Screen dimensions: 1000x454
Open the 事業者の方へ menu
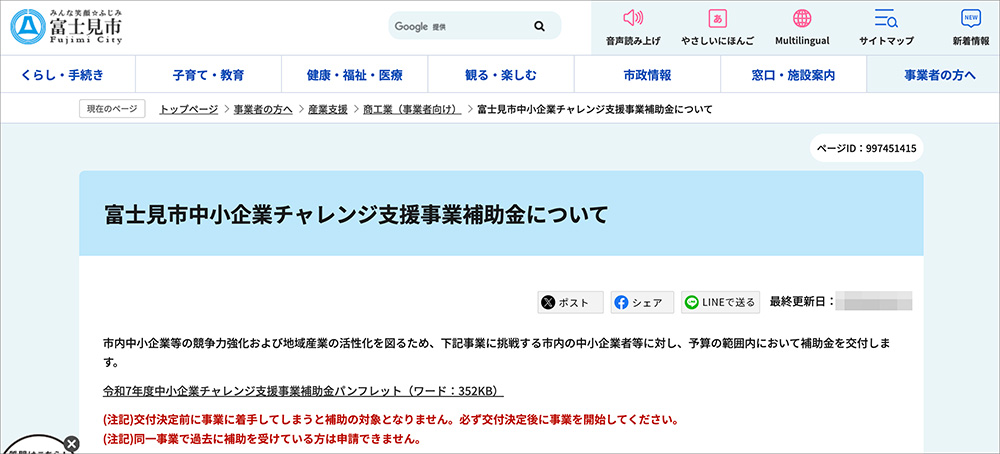coord(934,75)
